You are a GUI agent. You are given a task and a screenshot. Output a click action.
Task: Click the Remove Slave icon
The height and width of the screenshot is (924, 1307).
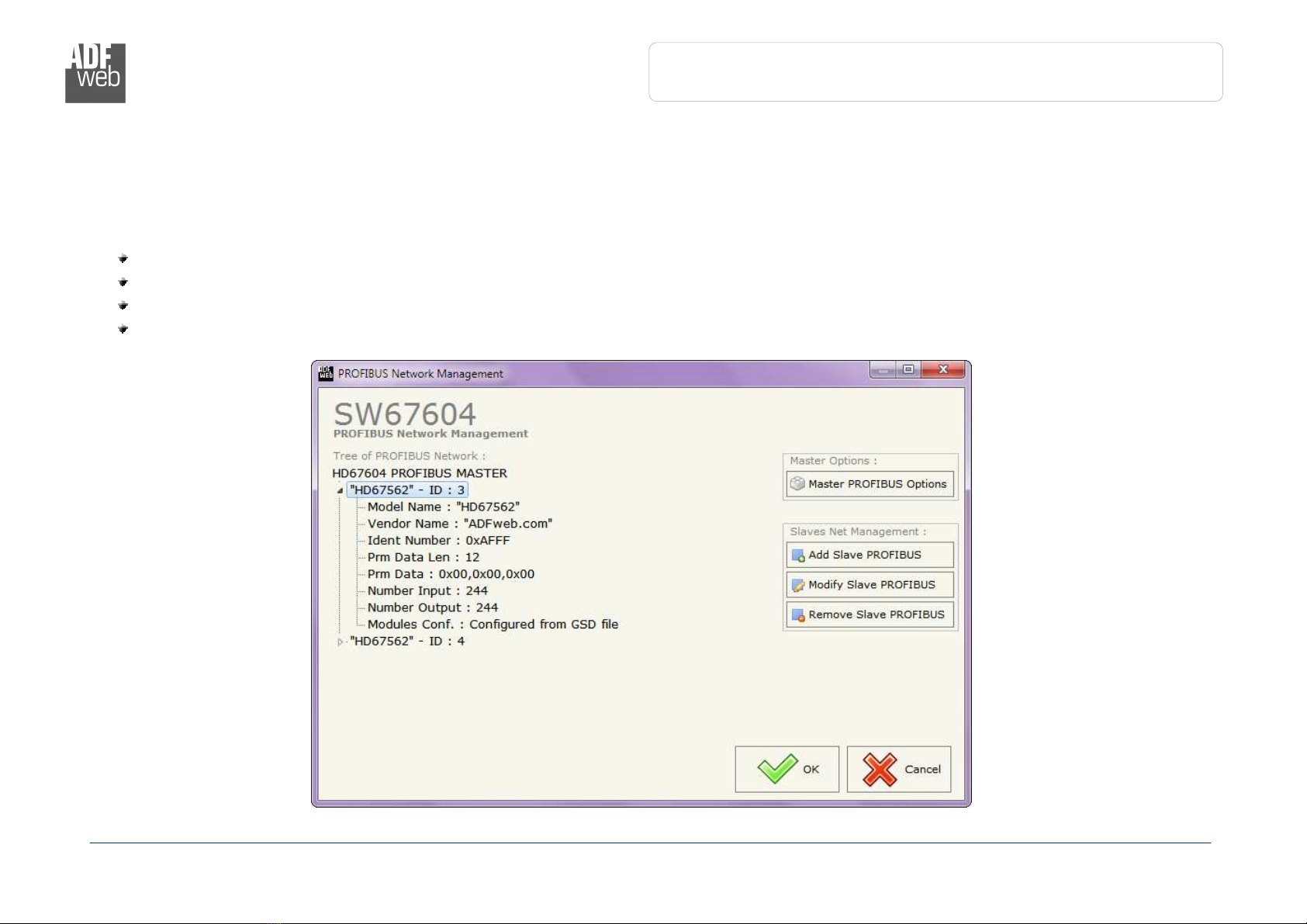[x=798, y=615]
